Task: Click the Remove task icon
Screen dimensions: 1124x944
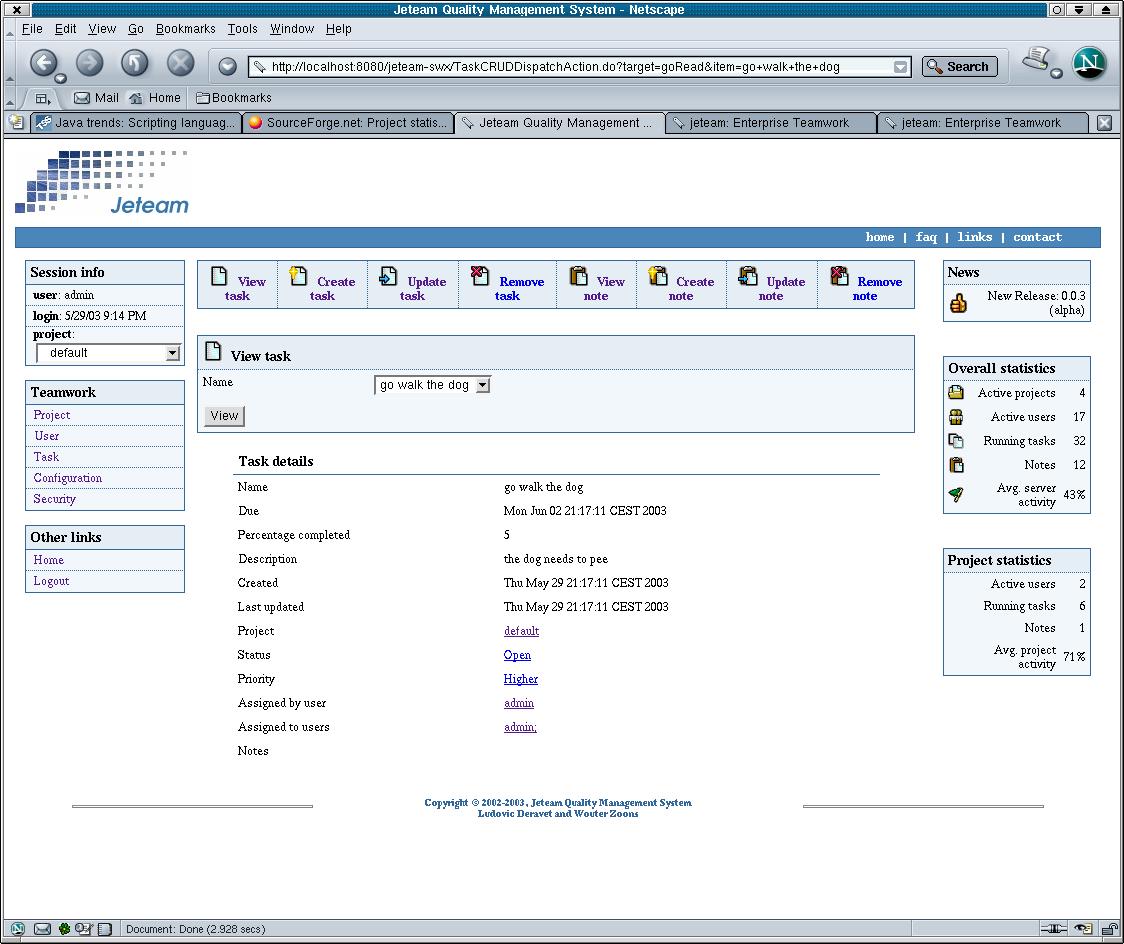Action: pos(480,277)
